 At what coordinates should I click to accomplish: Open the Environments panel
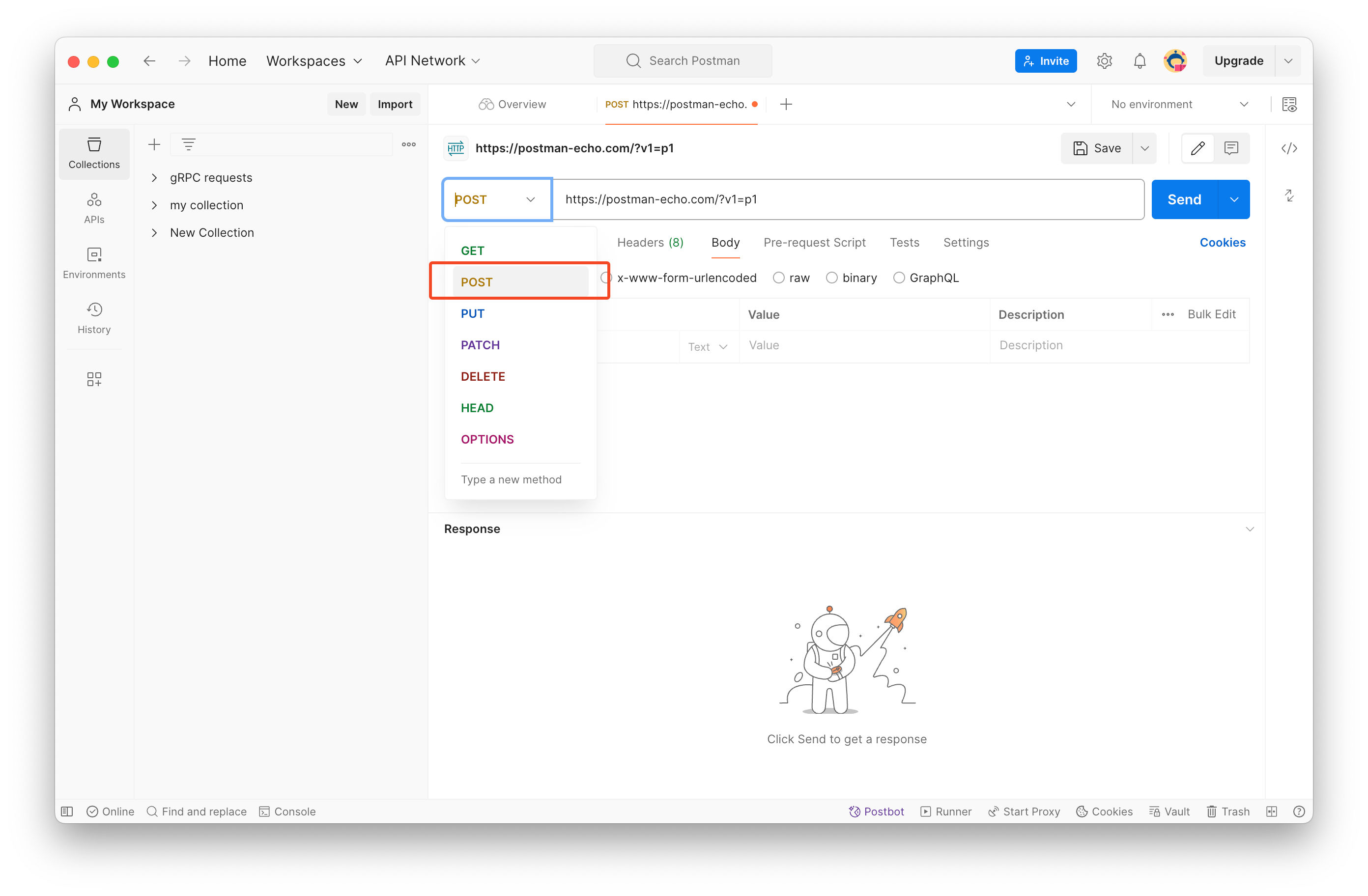coord(94,262)
